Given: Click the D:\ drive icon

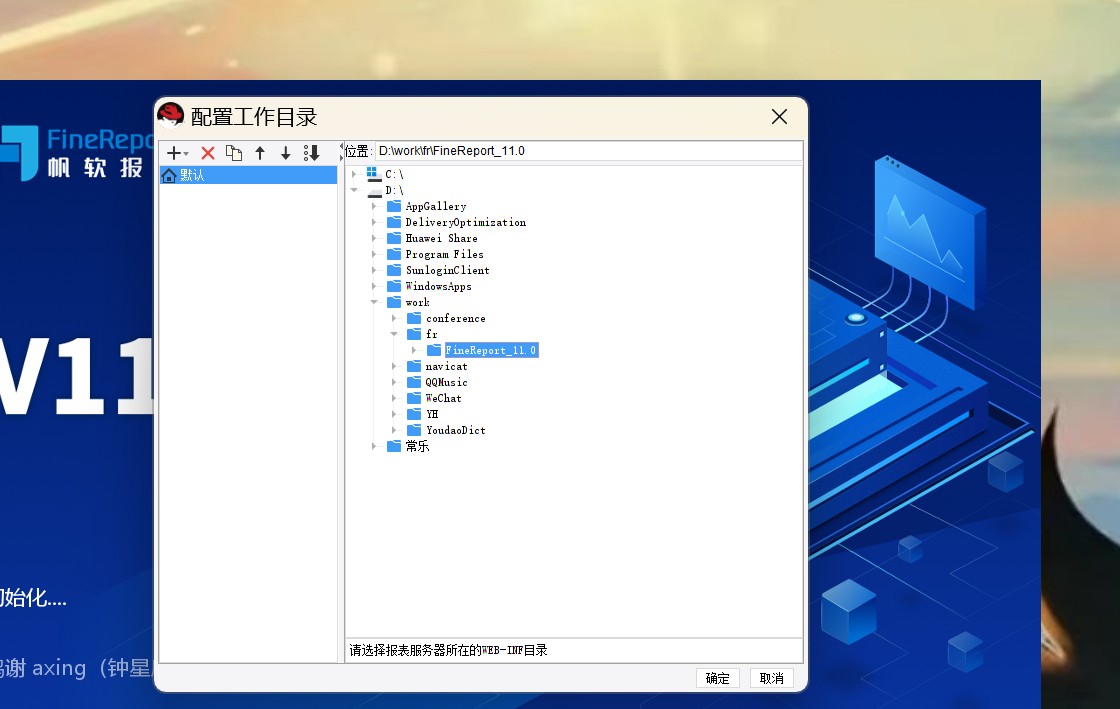Looking at the screenshot, I should (374, 191).
